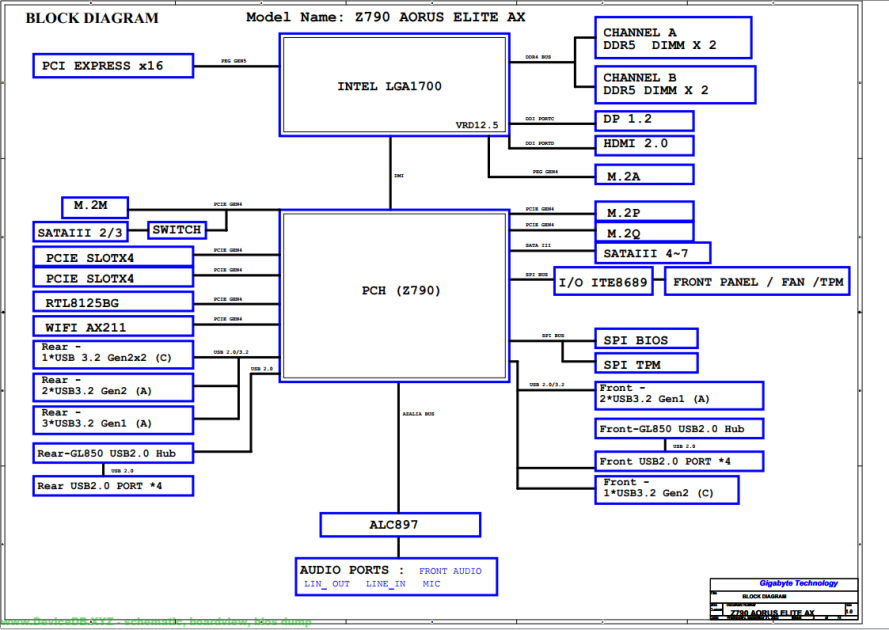Click the SPI TPM block

(646, 363)
